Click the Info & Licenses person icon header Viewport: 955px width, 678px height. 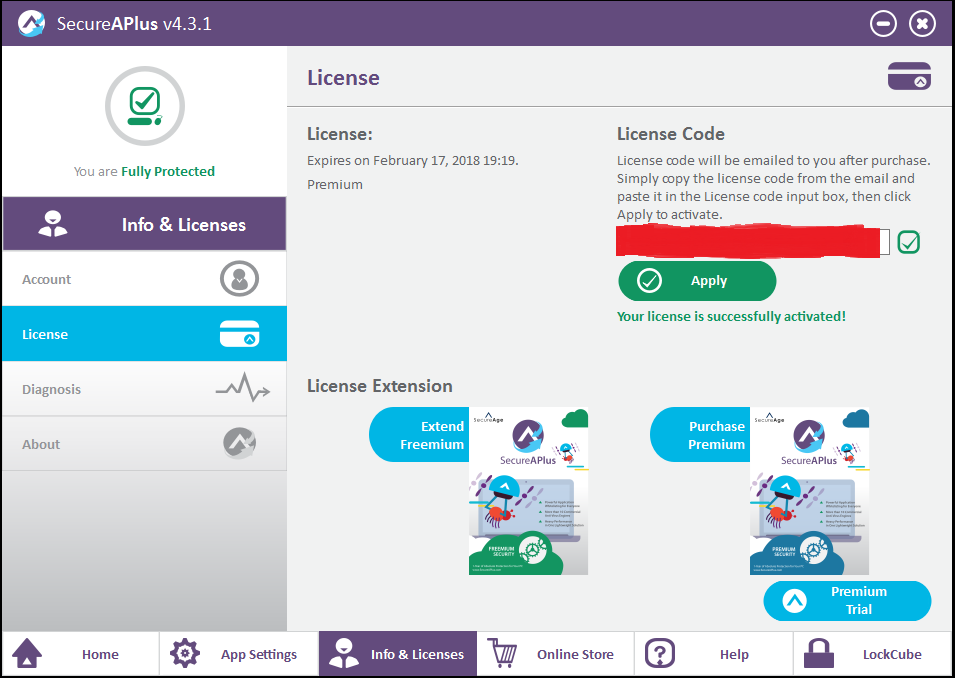pos(53,224)
